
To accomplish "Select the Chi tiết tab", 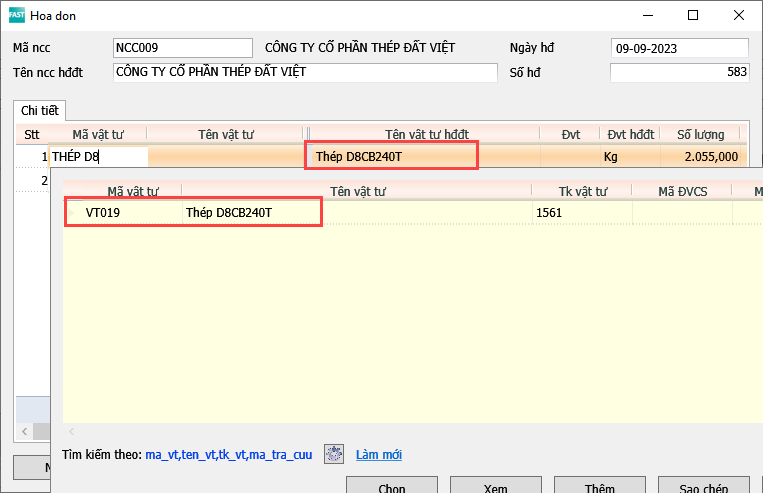I will (39, 110).
